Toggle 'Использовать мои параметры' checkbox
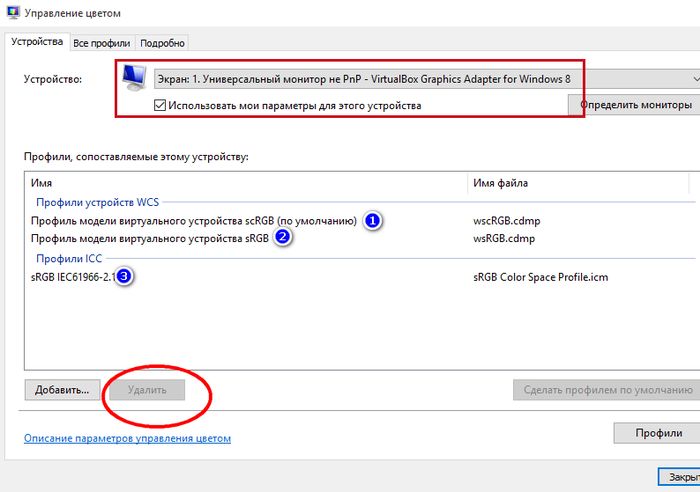700x492 pixels. coord(160,105)
